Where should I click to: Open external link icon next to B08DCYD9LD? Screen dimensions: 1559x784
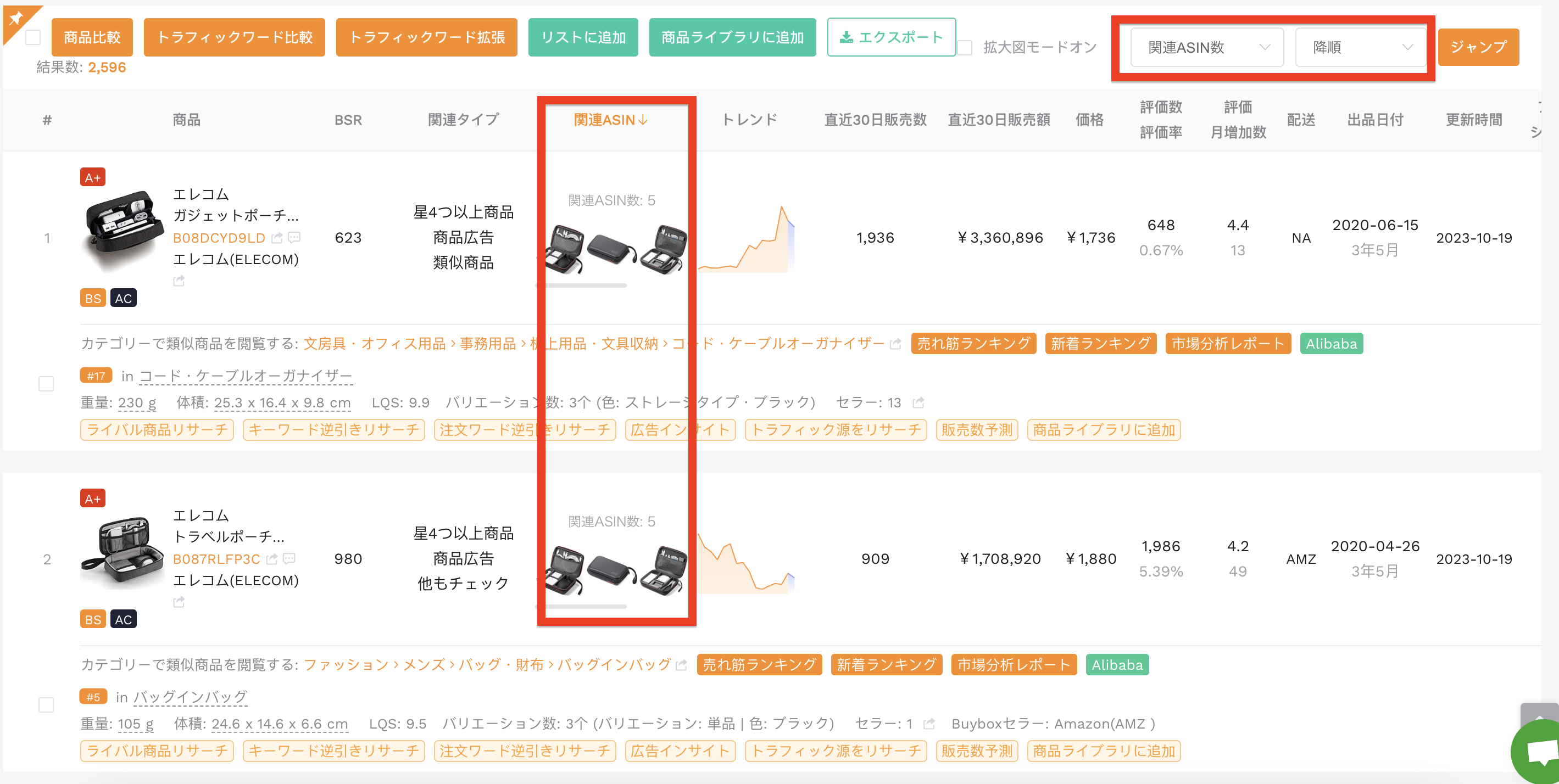(276, 238)
